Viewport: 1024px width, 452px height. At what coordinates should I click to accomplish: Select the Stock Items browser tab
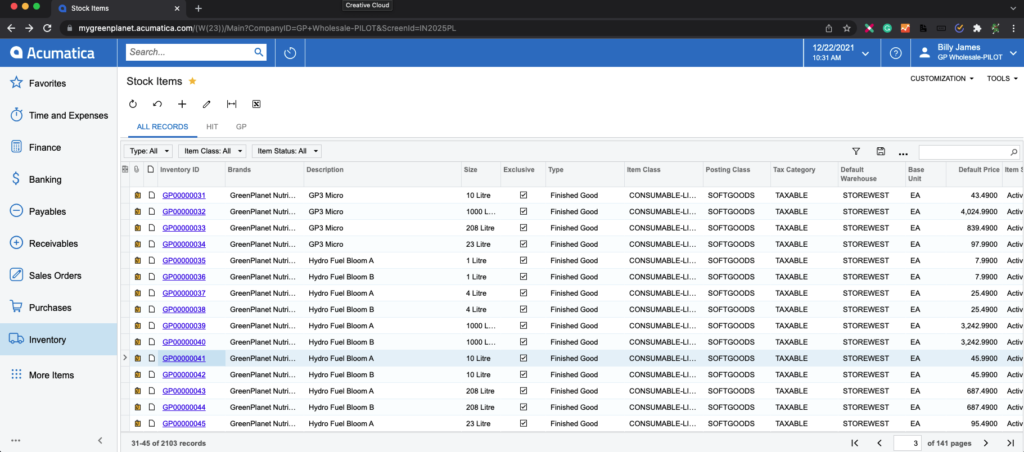pyautogui.click(x=118, y=8)
